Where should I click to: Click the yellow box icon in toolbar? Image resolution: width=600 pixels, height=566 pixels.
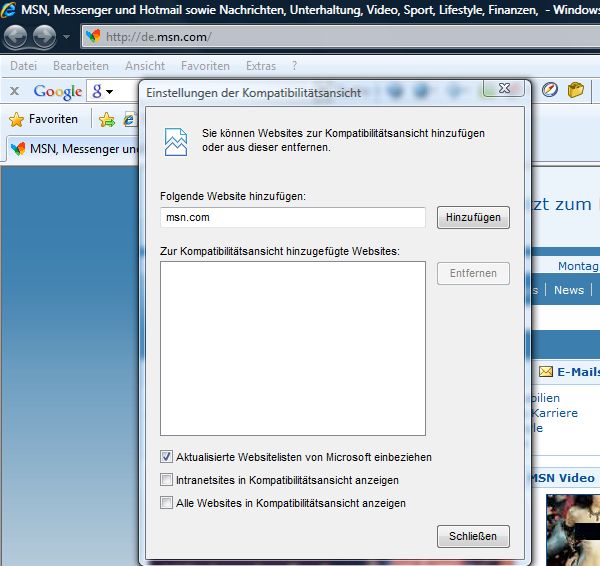coord(576,90)
